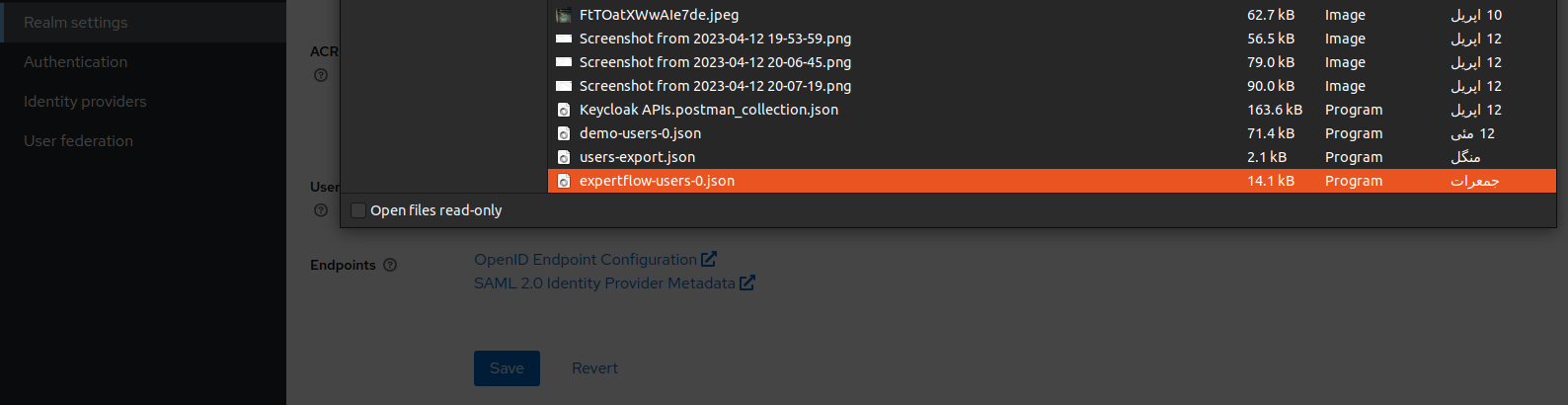Image resolution: width=1568 pixels, height=405 pixels.
Task: Click the users-export.json file icon
Action: (x=564, y=157)
